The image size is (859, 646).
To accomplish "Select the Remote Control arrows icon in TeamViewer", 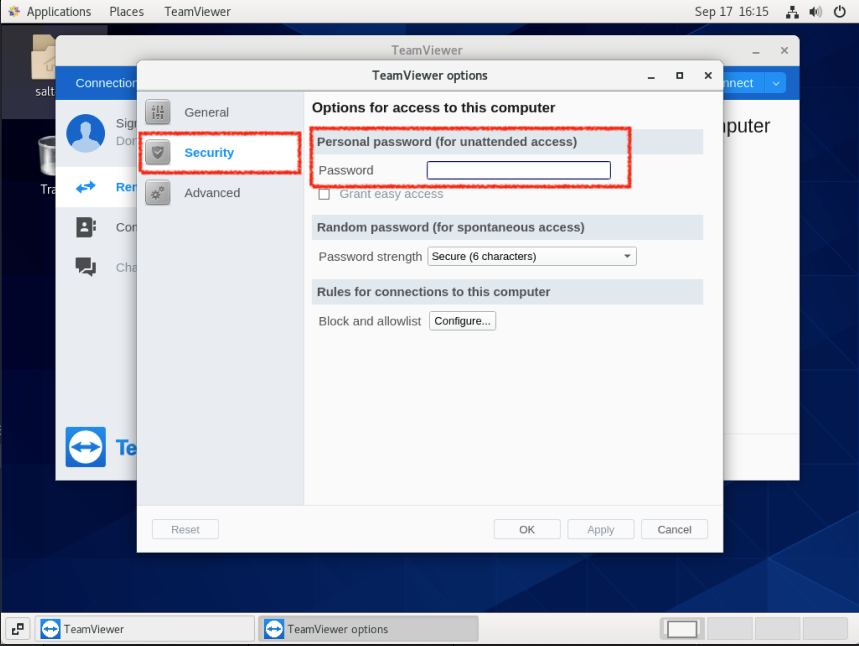I will (85, 187).
